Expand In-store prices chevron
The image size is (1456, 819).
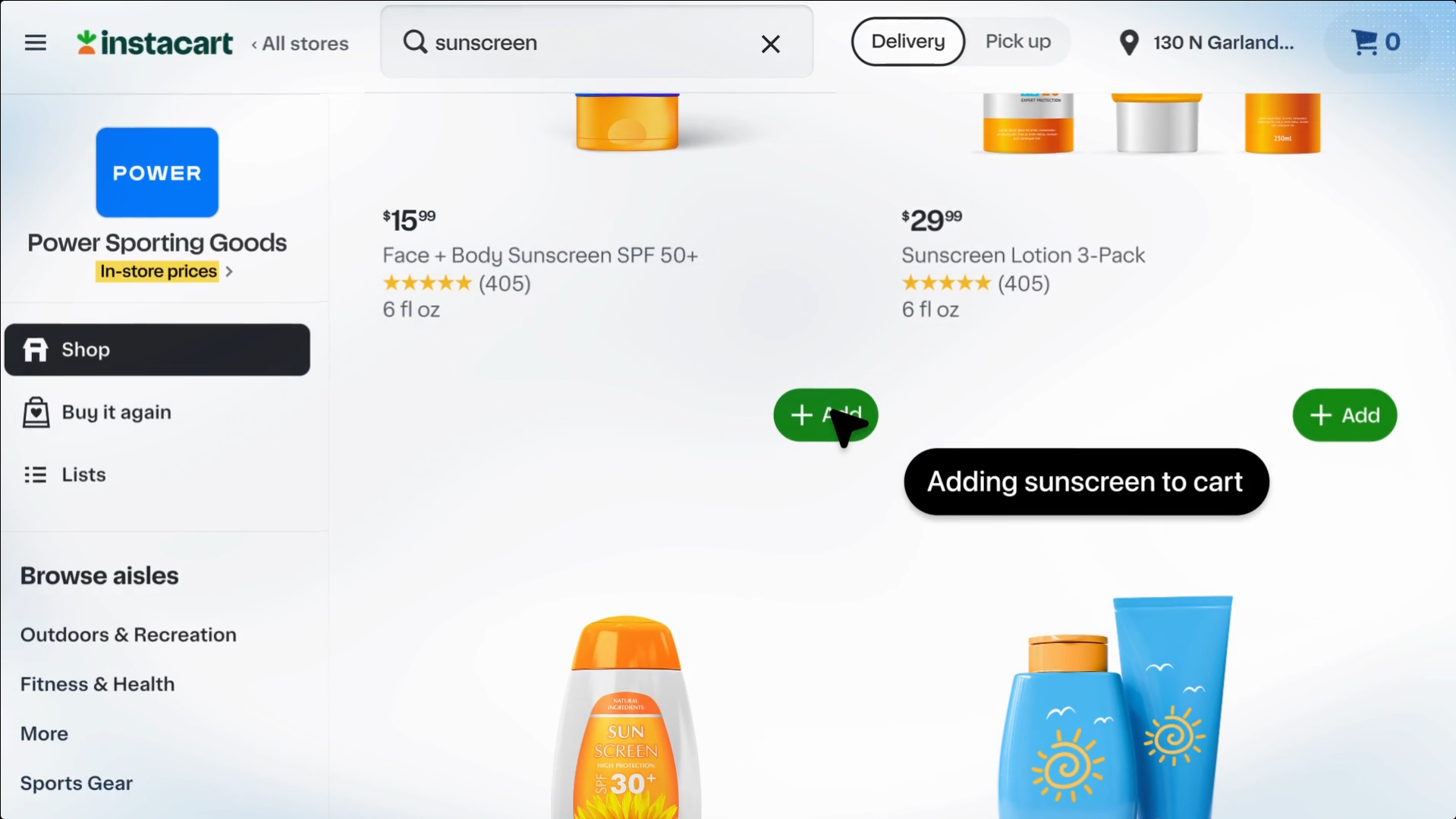229,272
